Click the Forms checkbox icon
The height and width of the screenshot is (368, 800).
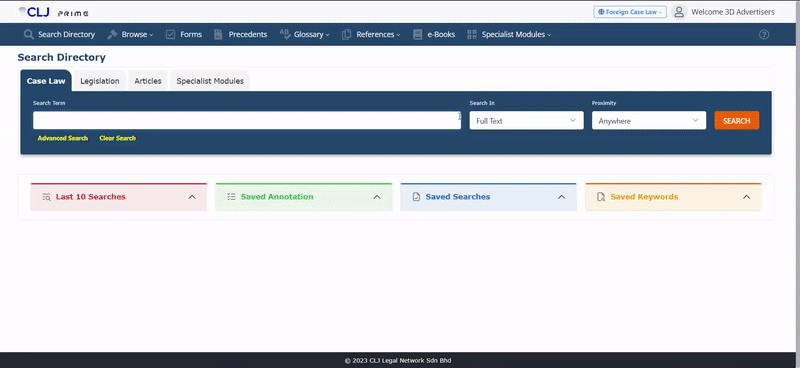pos(170,35)
